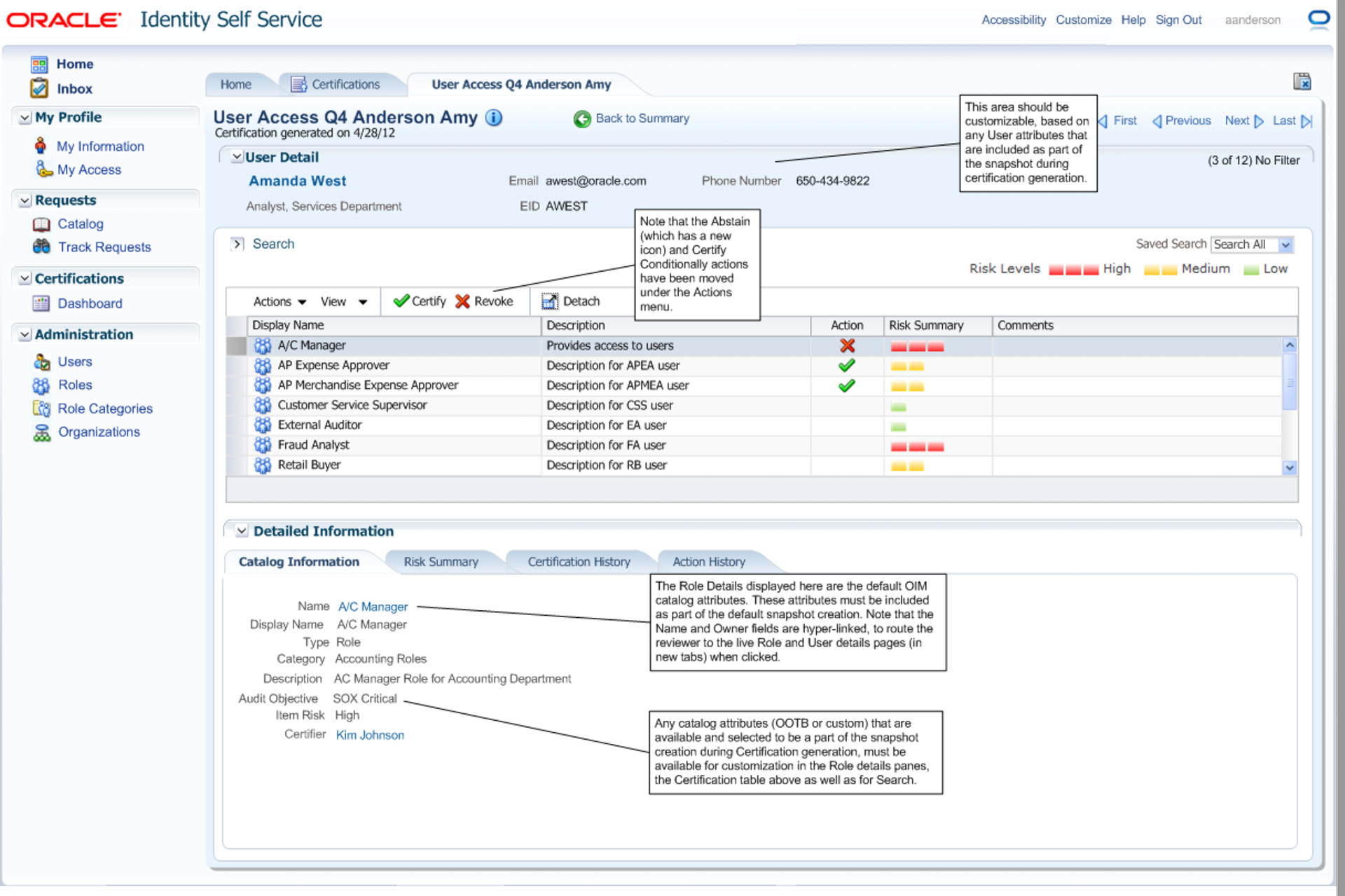
Task: Click the Organizations icon
Action: coord(41,432)
